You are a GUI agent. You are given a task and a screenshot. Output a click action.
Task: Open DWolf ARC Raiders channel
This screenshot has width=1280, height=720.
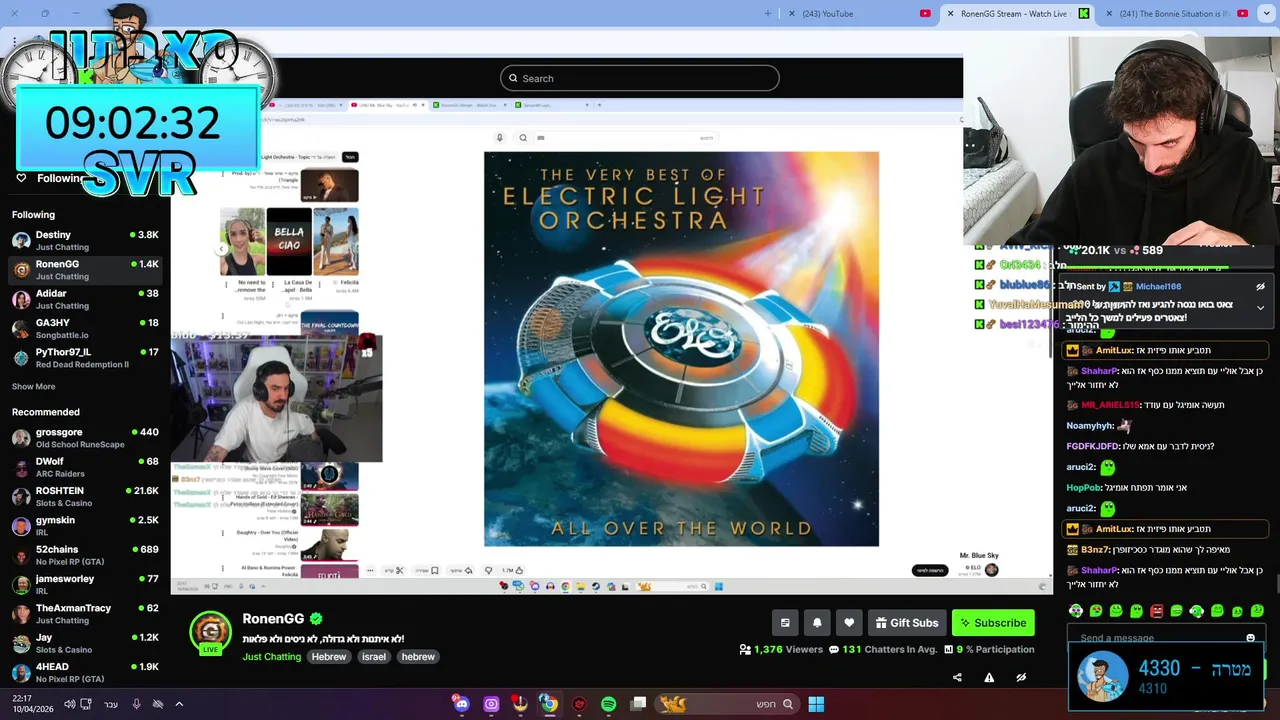pos(85,467)
